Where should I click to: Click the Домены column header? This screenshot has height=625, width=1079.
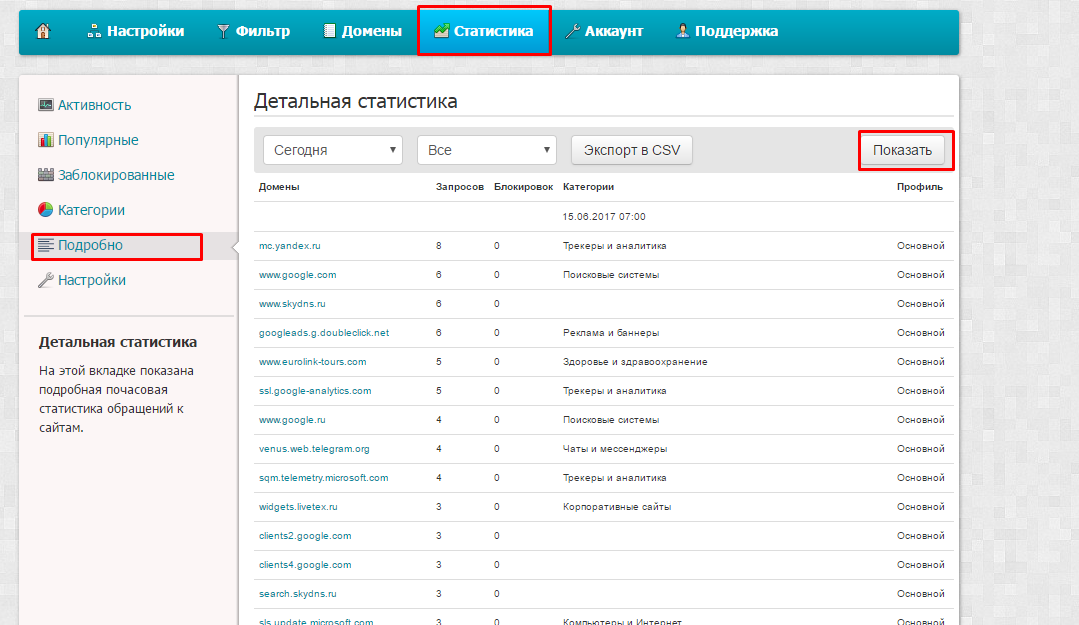click(279, 187)
